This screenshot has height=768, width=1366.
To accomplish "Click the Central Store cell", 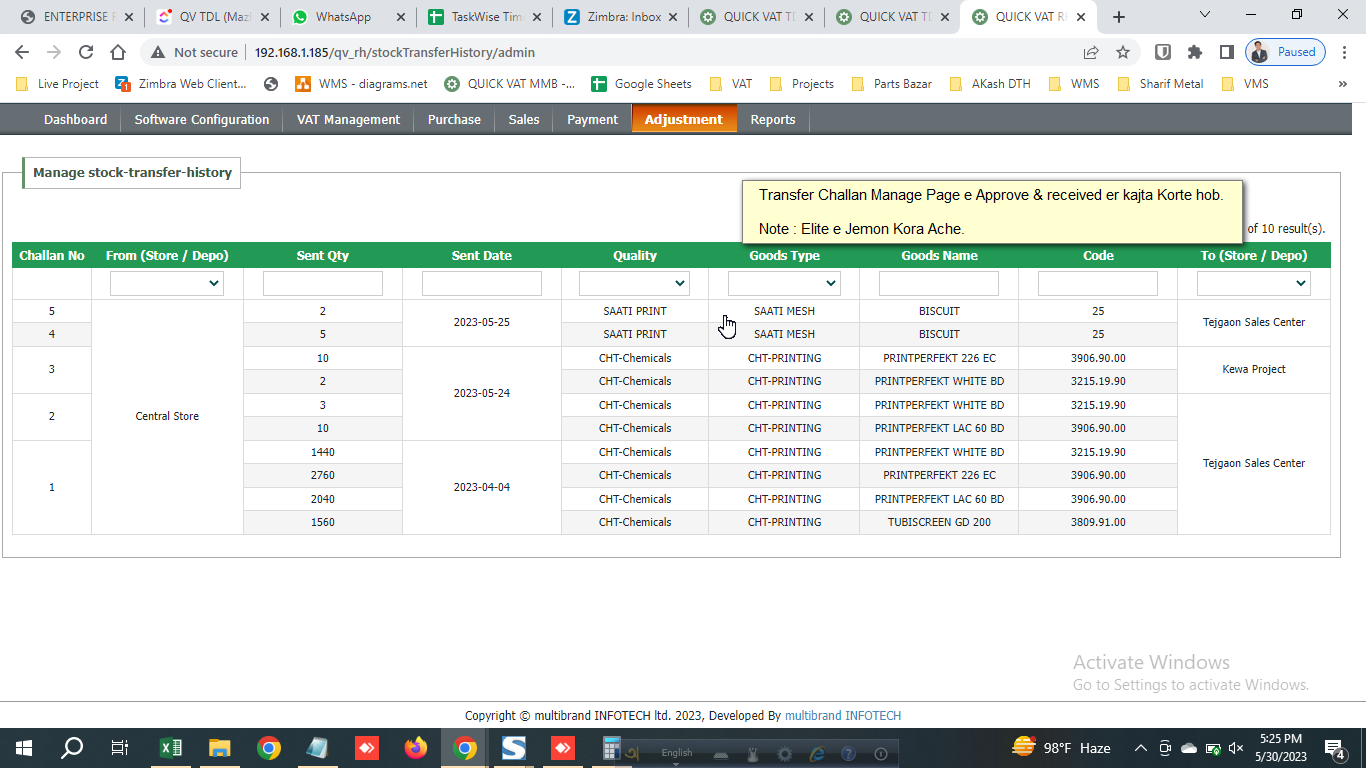I will (167, 416).
